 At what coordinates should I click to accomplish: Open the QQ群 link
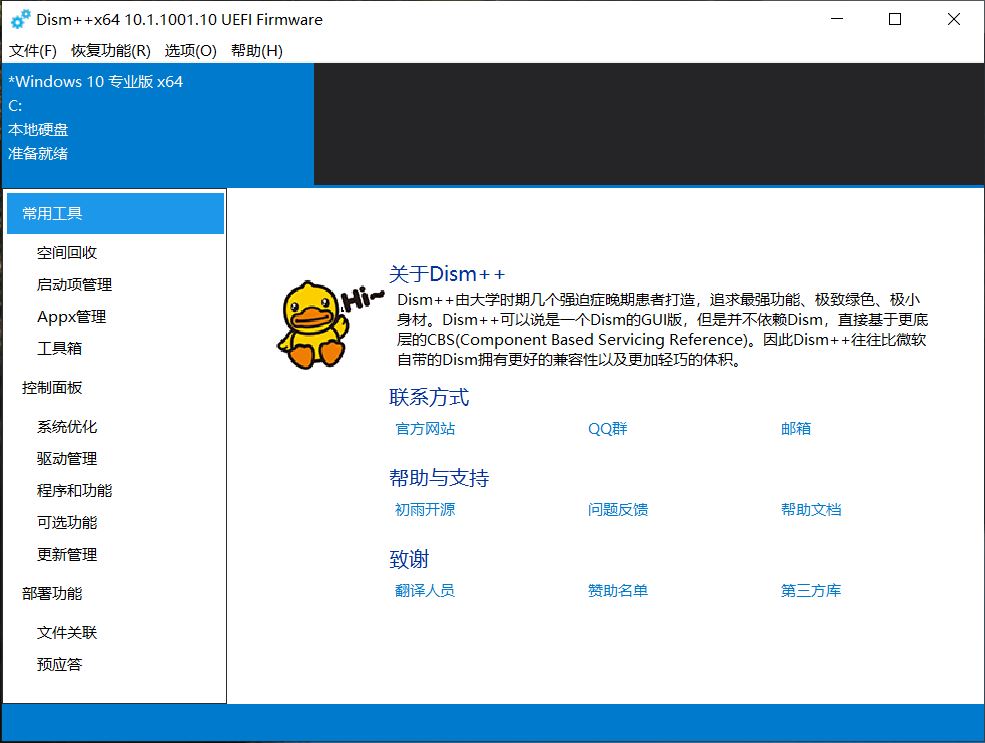click(x=607, y=429)
